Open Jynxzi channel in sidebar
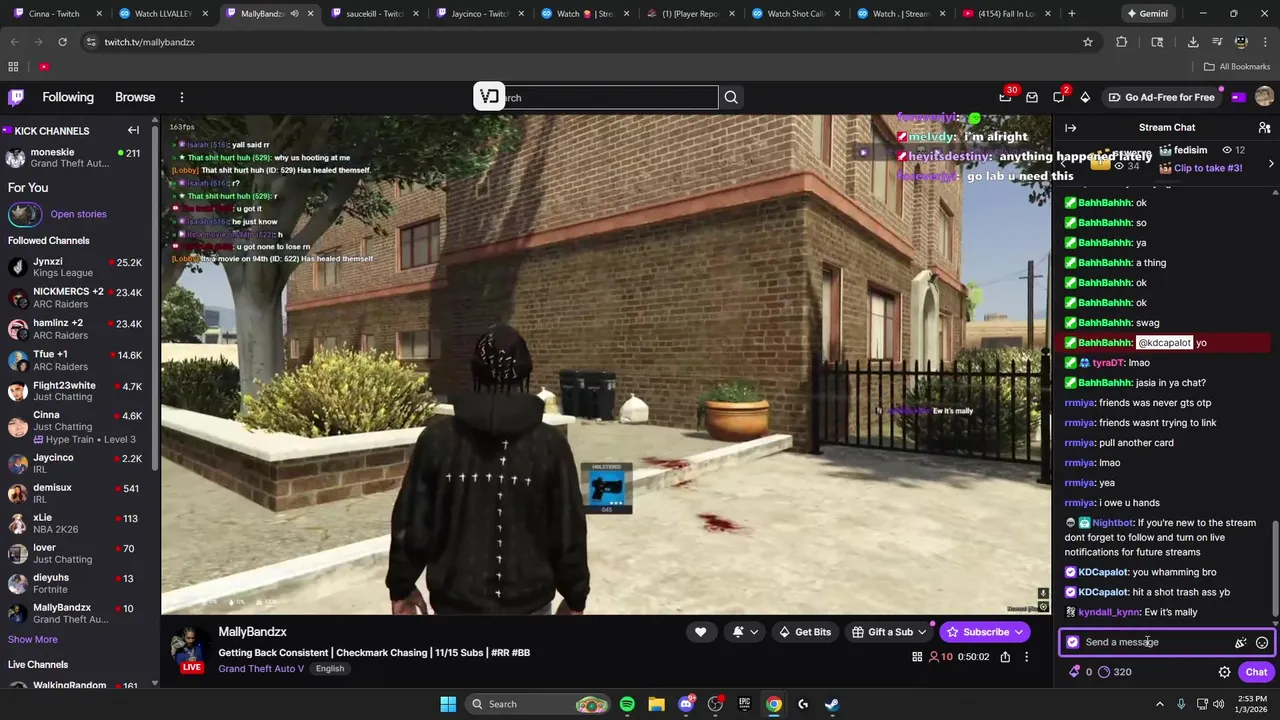 pos(78,267)
